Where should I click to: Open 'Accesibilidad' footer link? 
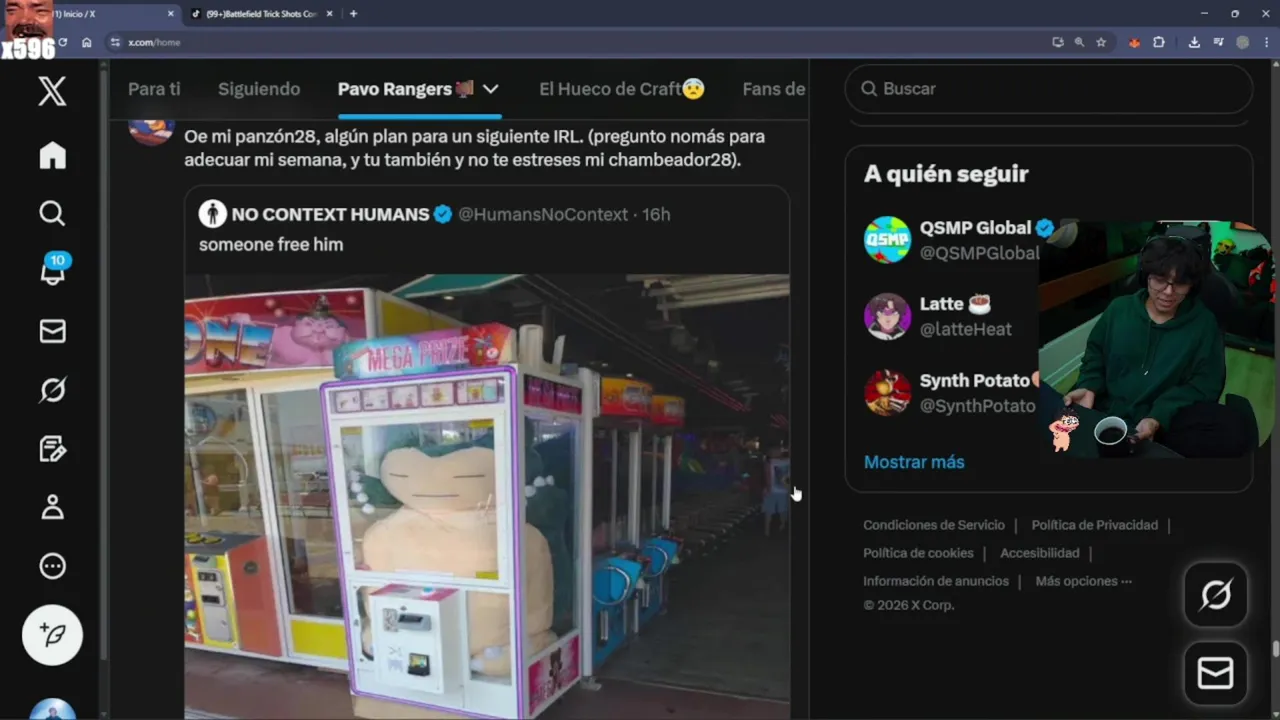coord(1040,553)
